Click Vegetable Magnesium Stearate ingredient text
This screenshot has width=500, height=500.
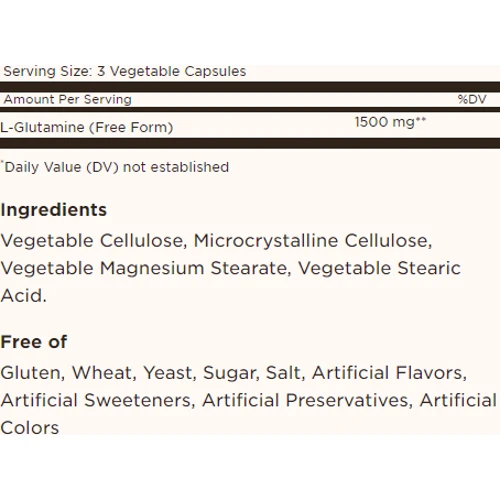146,268
